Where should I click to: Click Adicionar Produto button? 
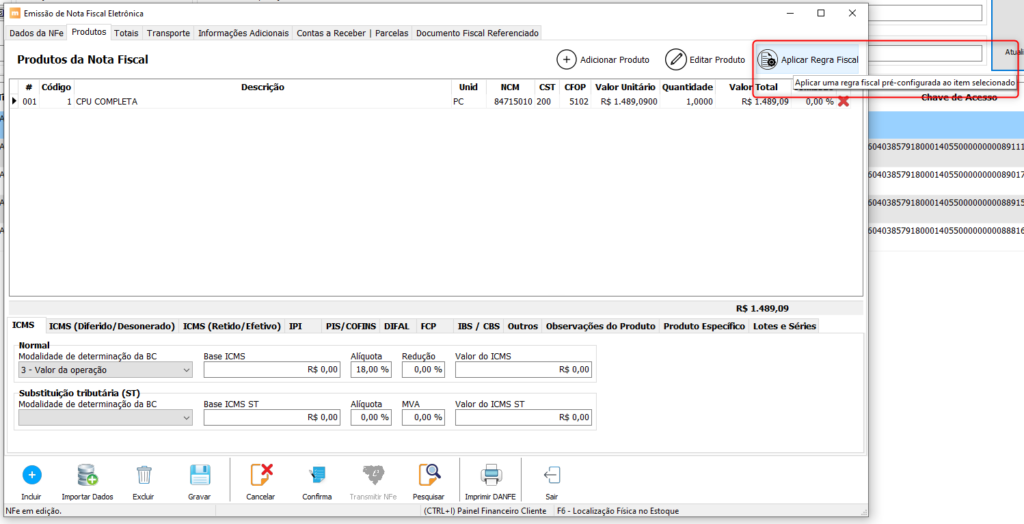pyautogui.click(x=603, y=60)
